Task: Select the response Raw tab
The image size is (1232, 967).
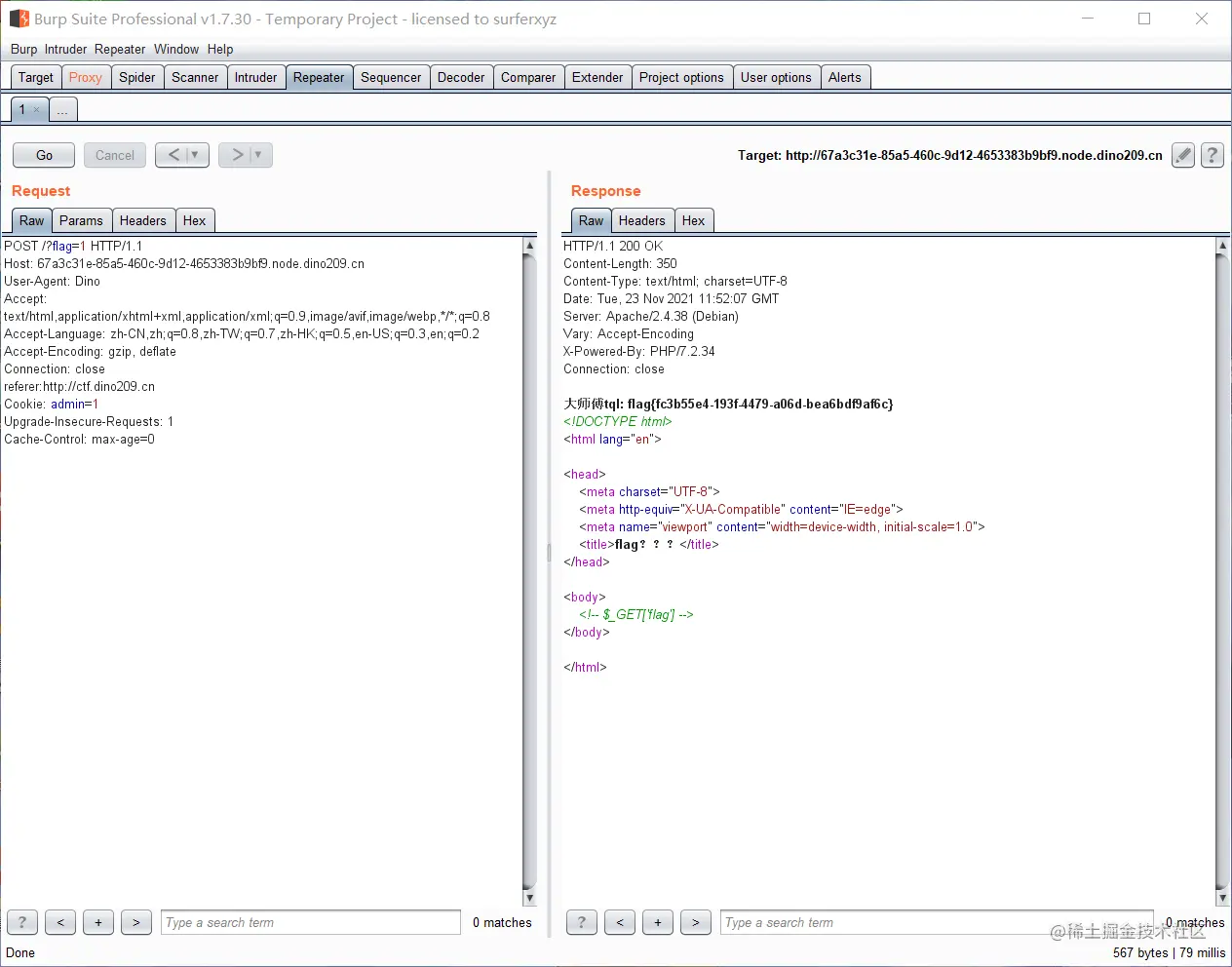Action: pyautogui.click(x=592, y=220)
